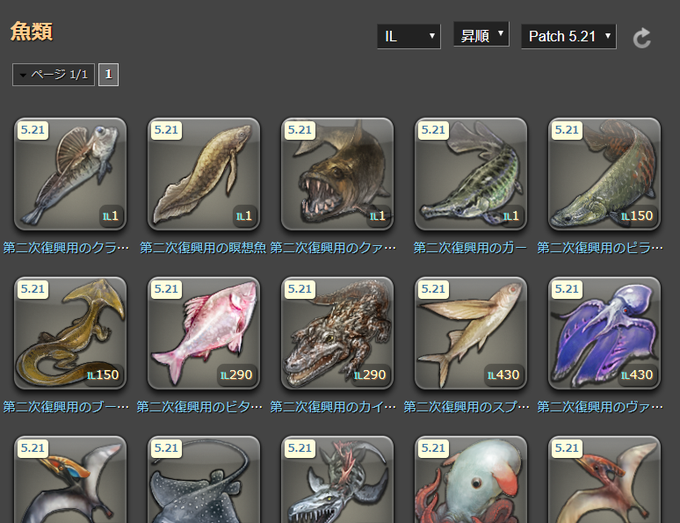Open the colorful-crested pterosaur icon in third row
This screenshot has height=523, width=680.
[x=70, y=480]
